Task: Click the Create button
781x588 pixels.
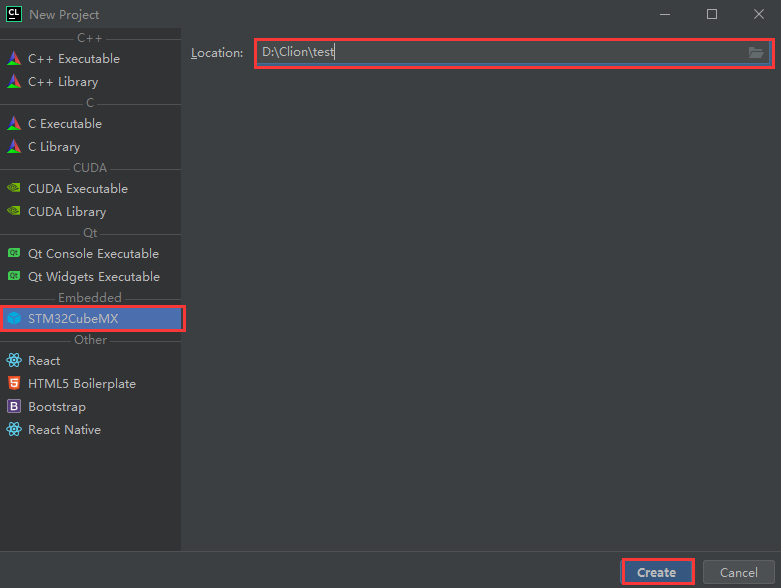Action: coord(657,572)
